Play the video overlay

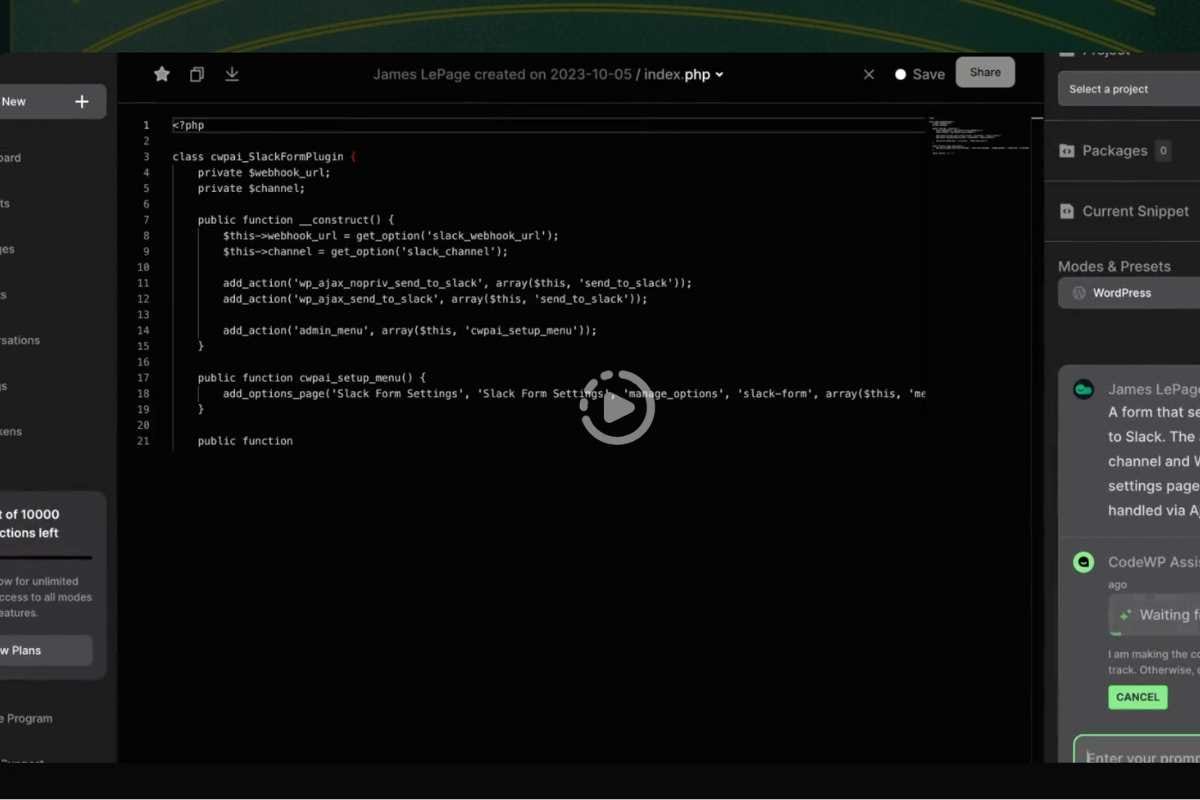click(x=617, y=407)
